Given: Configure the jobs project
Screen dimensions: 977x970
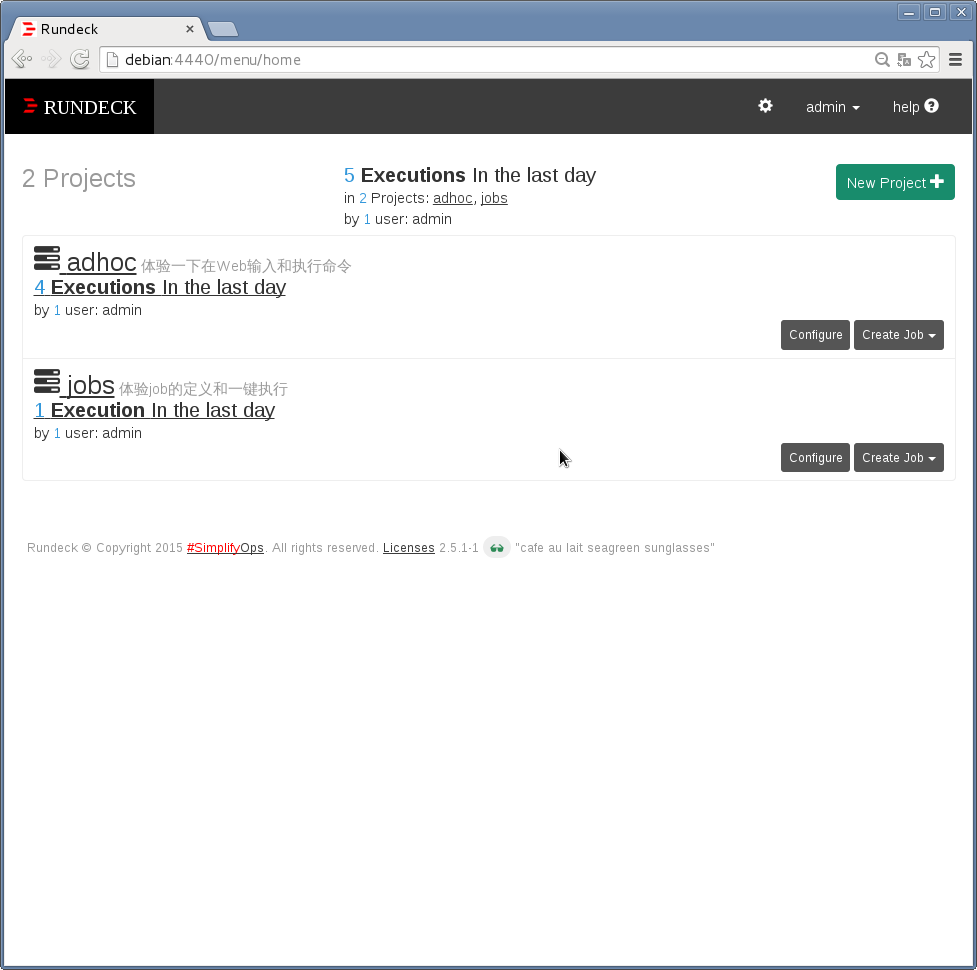Looking at the screenshot, I should pyautogui.click(x=815, y=458).
